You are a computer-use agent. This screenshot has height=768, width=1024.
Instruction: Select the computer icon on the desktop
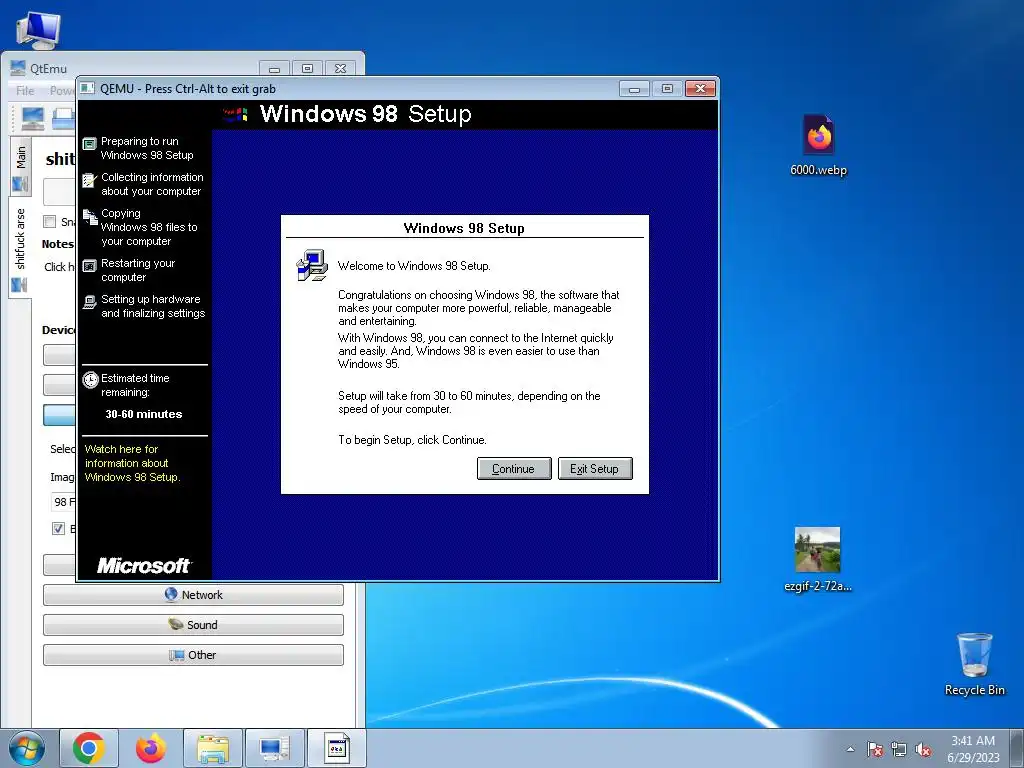tap(38, 30)
